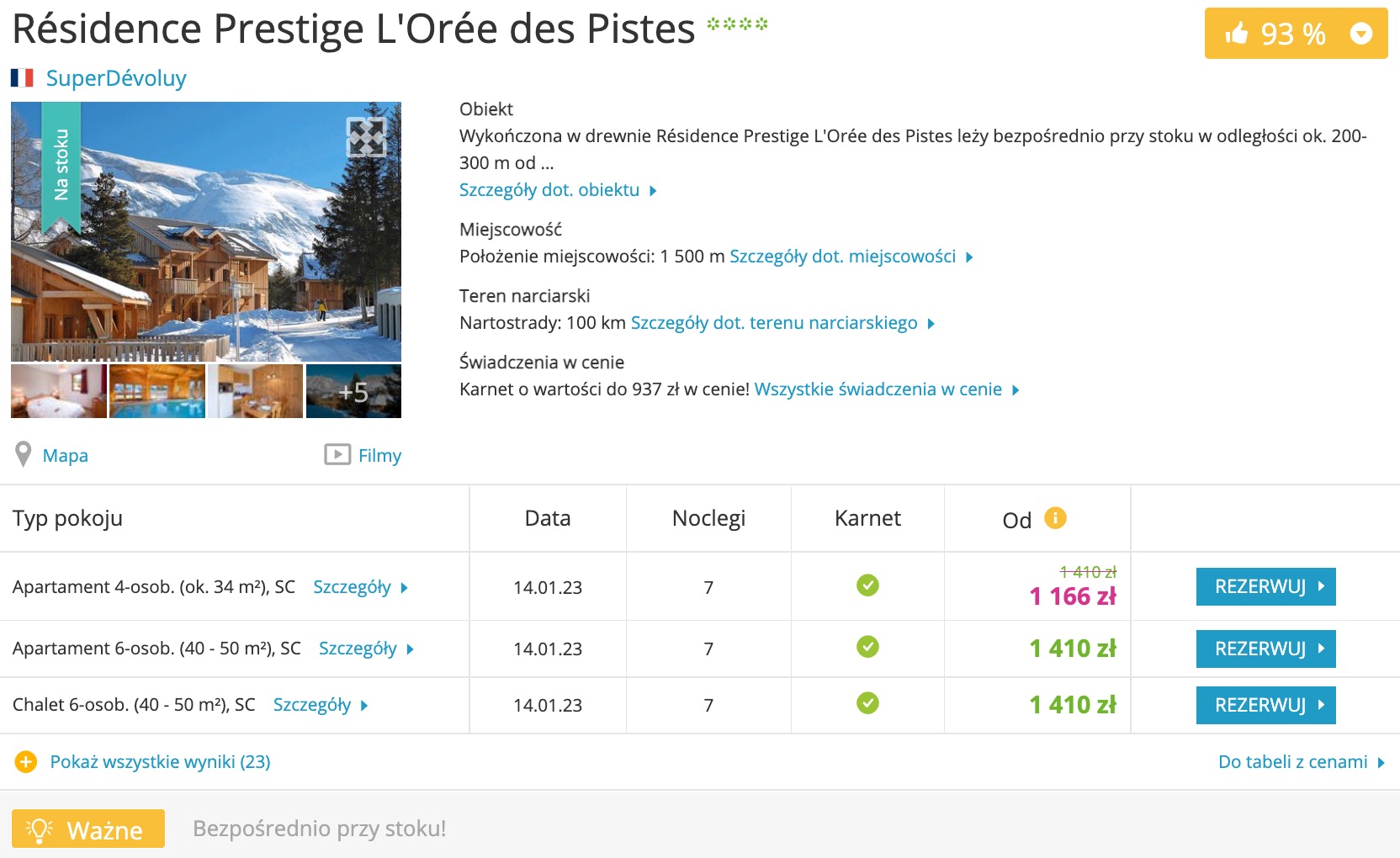Open Szczegóły for Apartament 4-osob.
Image resolution: width=1400 pixels, height=858 pixels.
(360, 587)
